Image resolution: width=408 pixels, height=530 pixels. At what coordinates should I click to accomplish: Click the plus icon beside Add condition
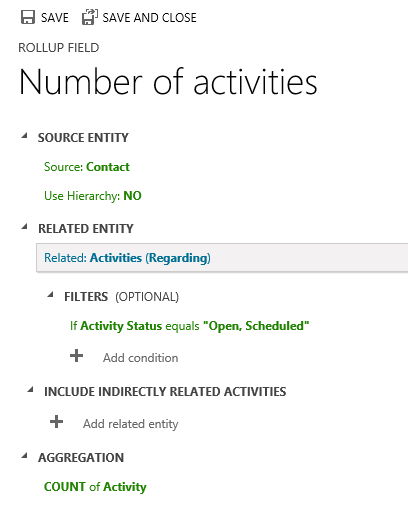click(x=76, y=356)
